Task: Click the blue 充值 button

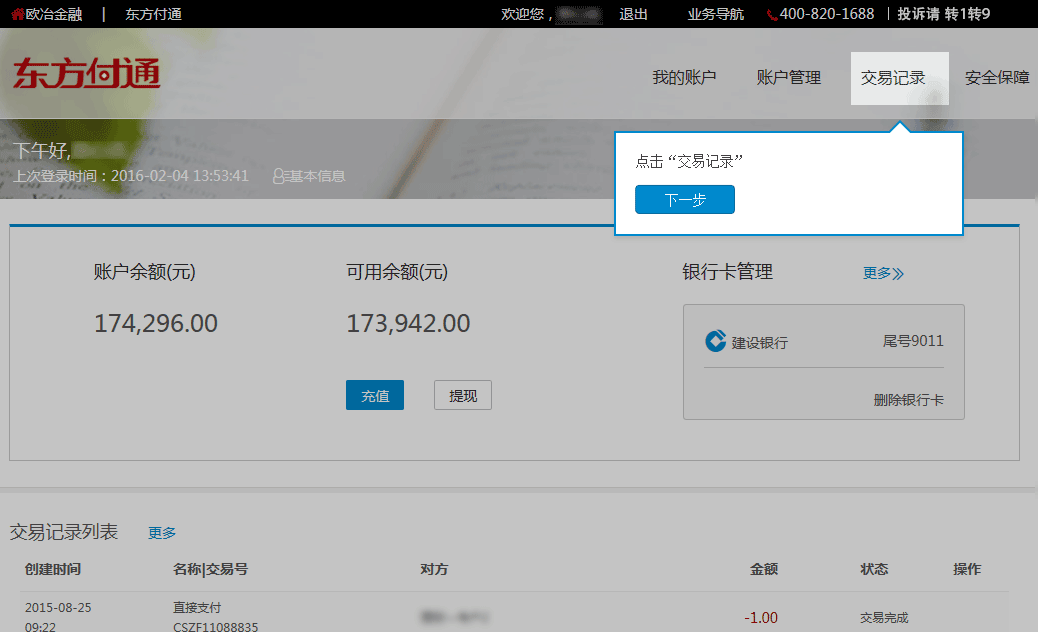Action: pyautogui.click(x=375, y=395)
